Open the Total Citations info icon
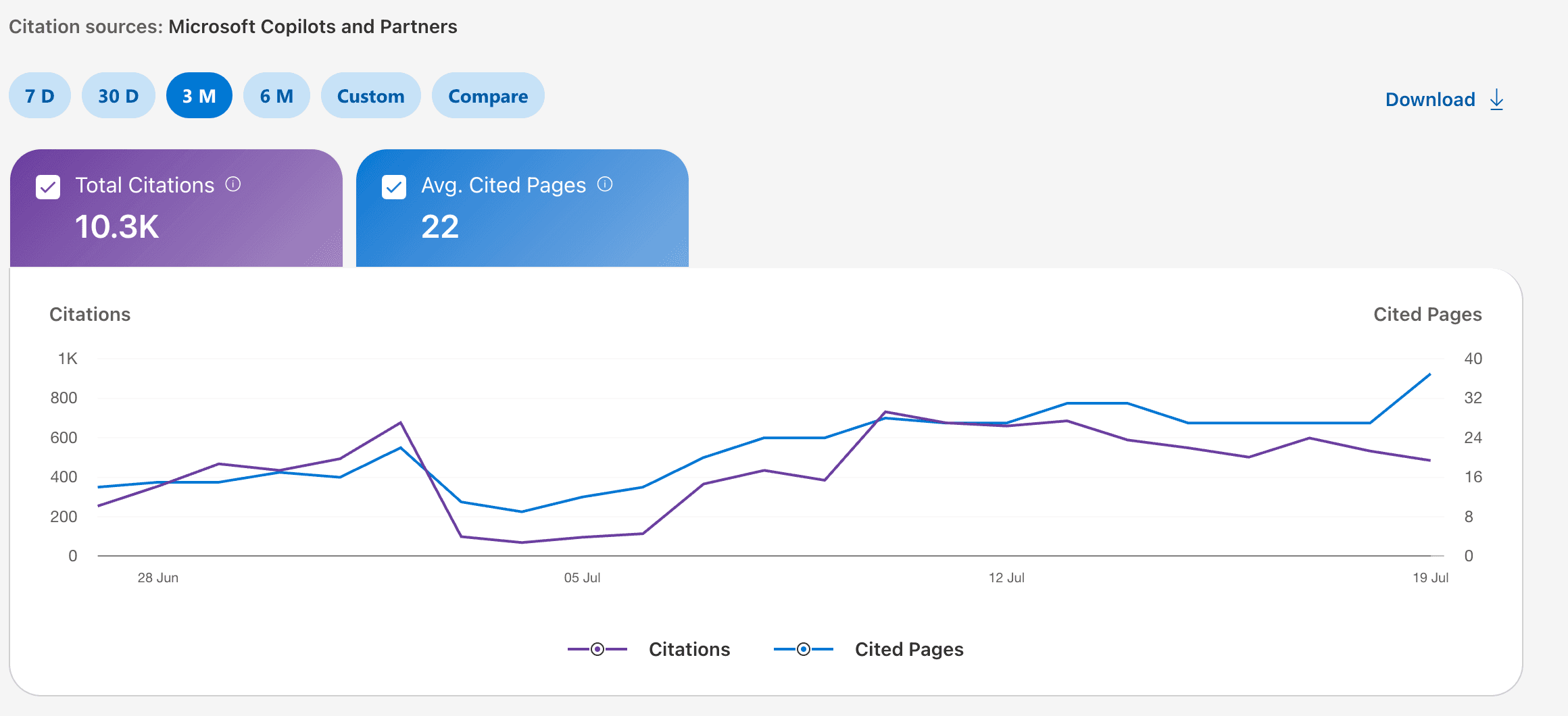This screenshot has width=1568, height=716. click(x=233, y=184)
